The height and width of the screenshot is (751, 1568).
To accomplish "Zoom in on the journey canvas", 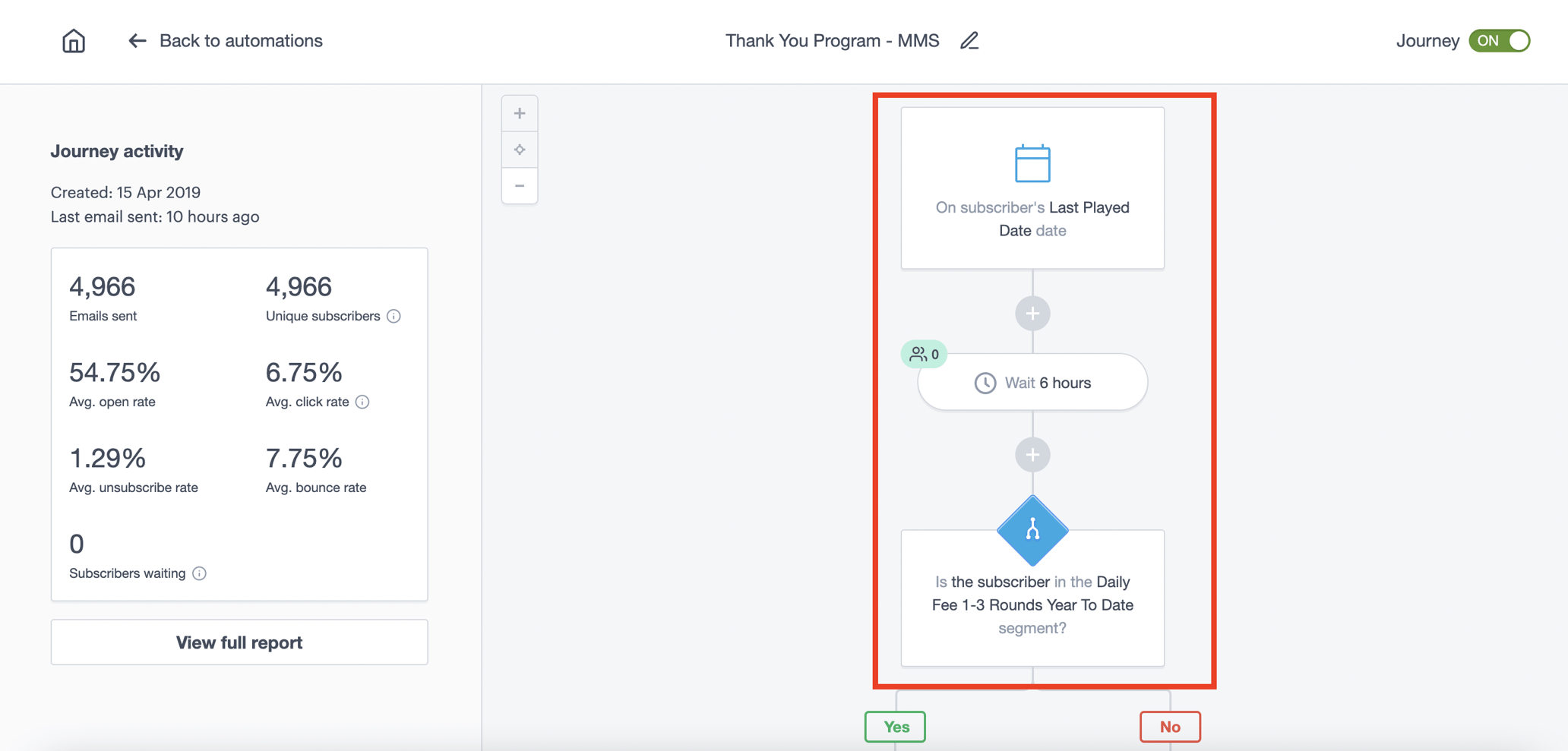I will point(520,112).
